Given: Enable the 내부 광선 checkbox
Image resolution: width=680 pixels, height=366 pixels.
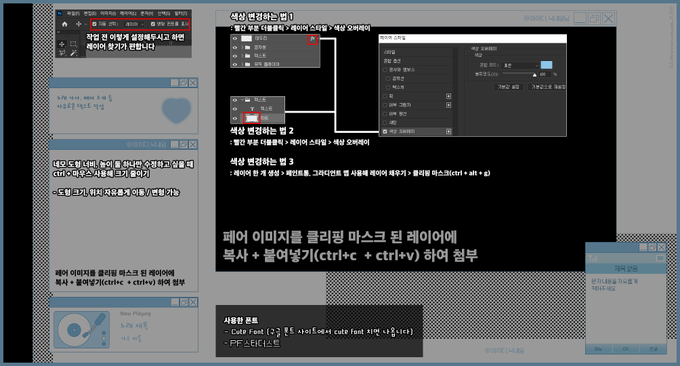Looking at the screenshot, I should coord(385,114).
